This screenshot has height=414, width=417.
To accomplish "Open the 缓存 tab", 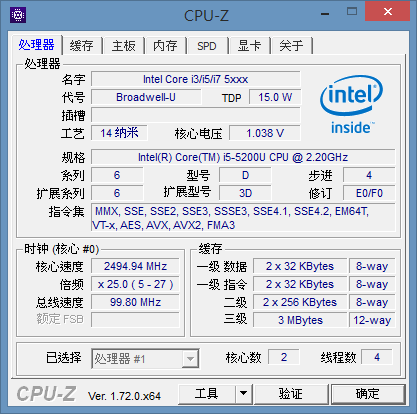I will pyautogui.click(x=81, y=45).
